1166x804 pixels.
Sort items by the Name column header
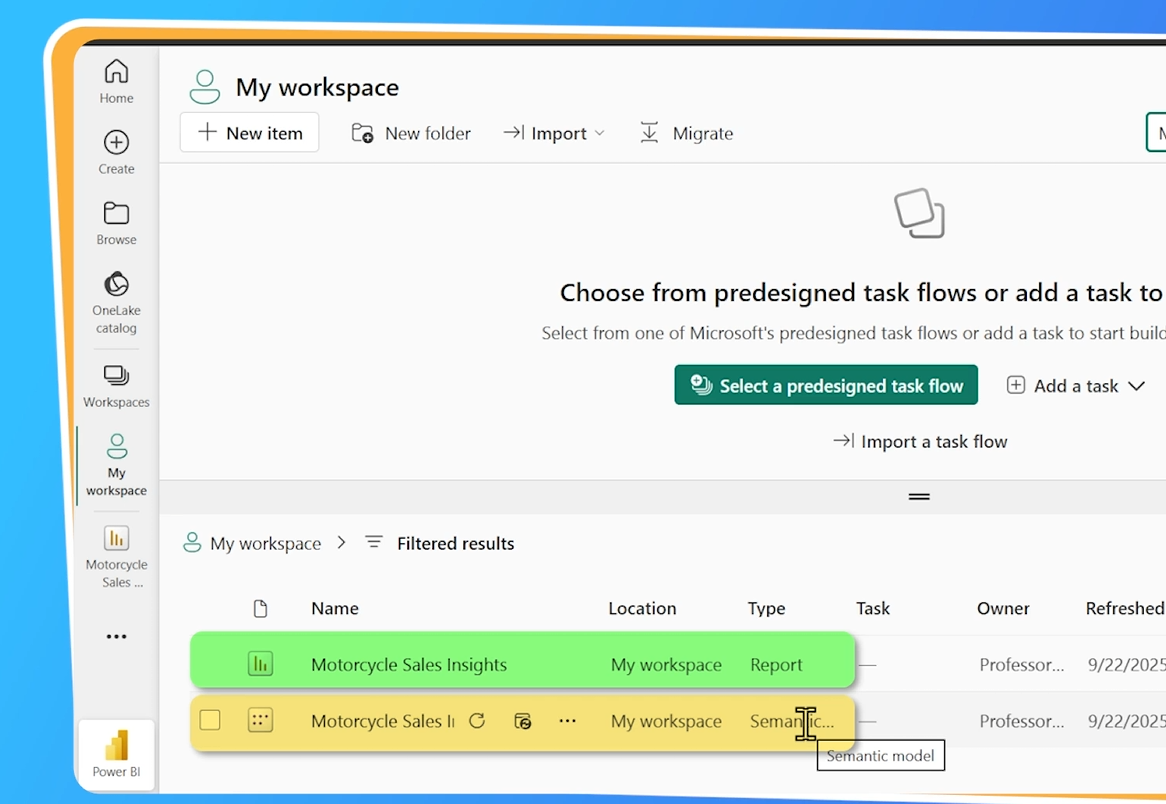coord(334,608)
